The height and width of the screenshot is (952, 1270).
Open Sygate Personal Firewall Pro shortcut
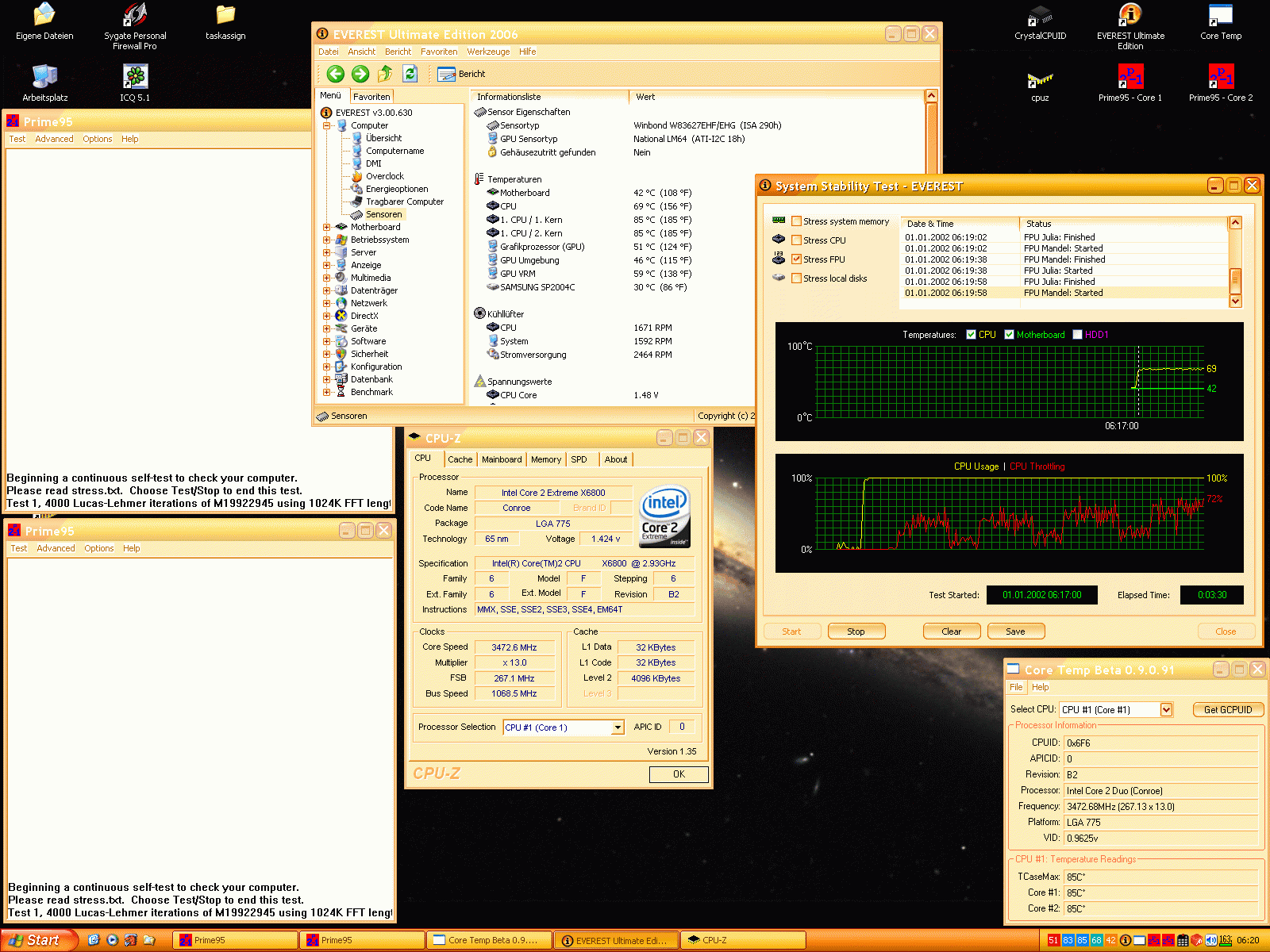(135, 26)
